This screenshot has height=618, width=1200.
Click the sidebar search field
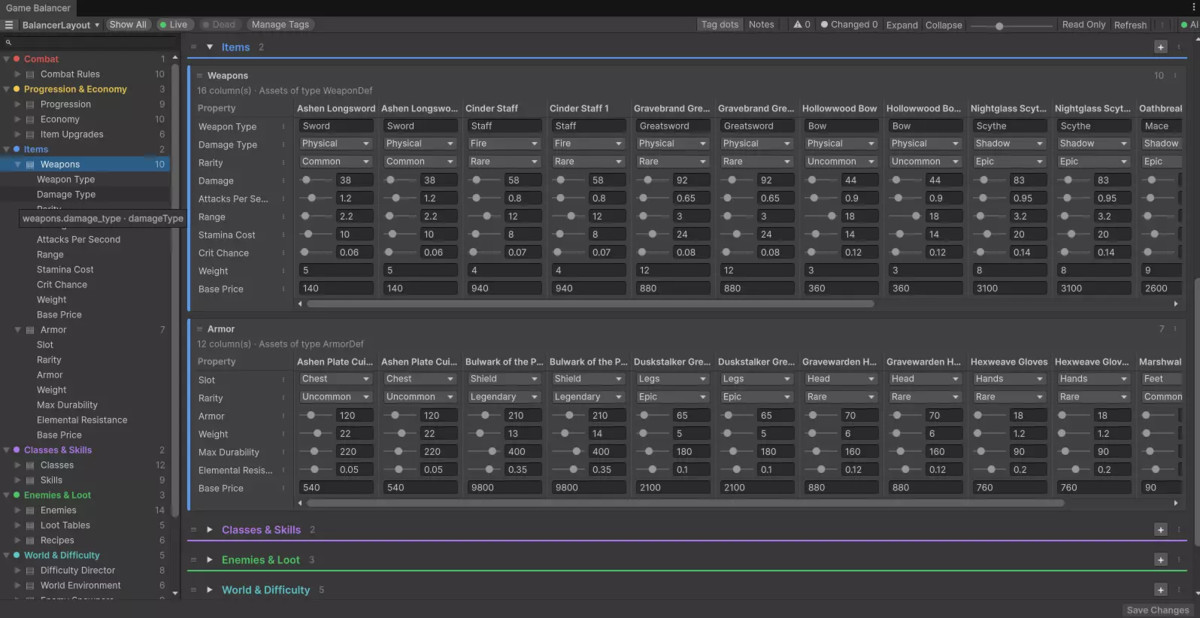coord(90,43)
